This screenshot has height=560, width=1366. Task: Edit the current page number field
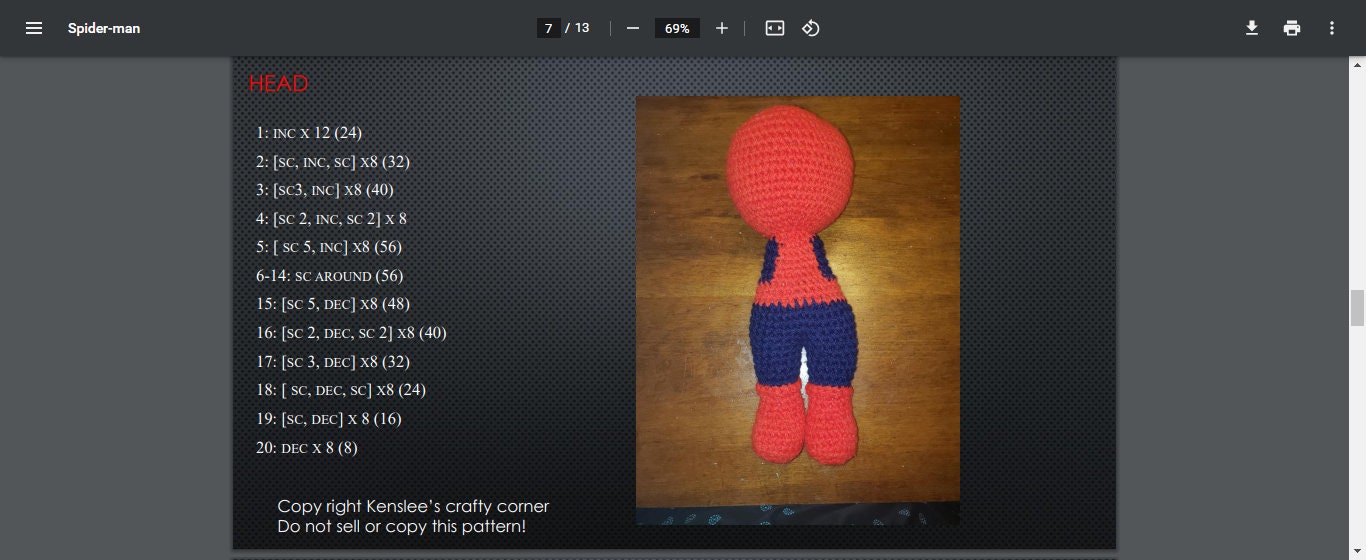(548, 28)
